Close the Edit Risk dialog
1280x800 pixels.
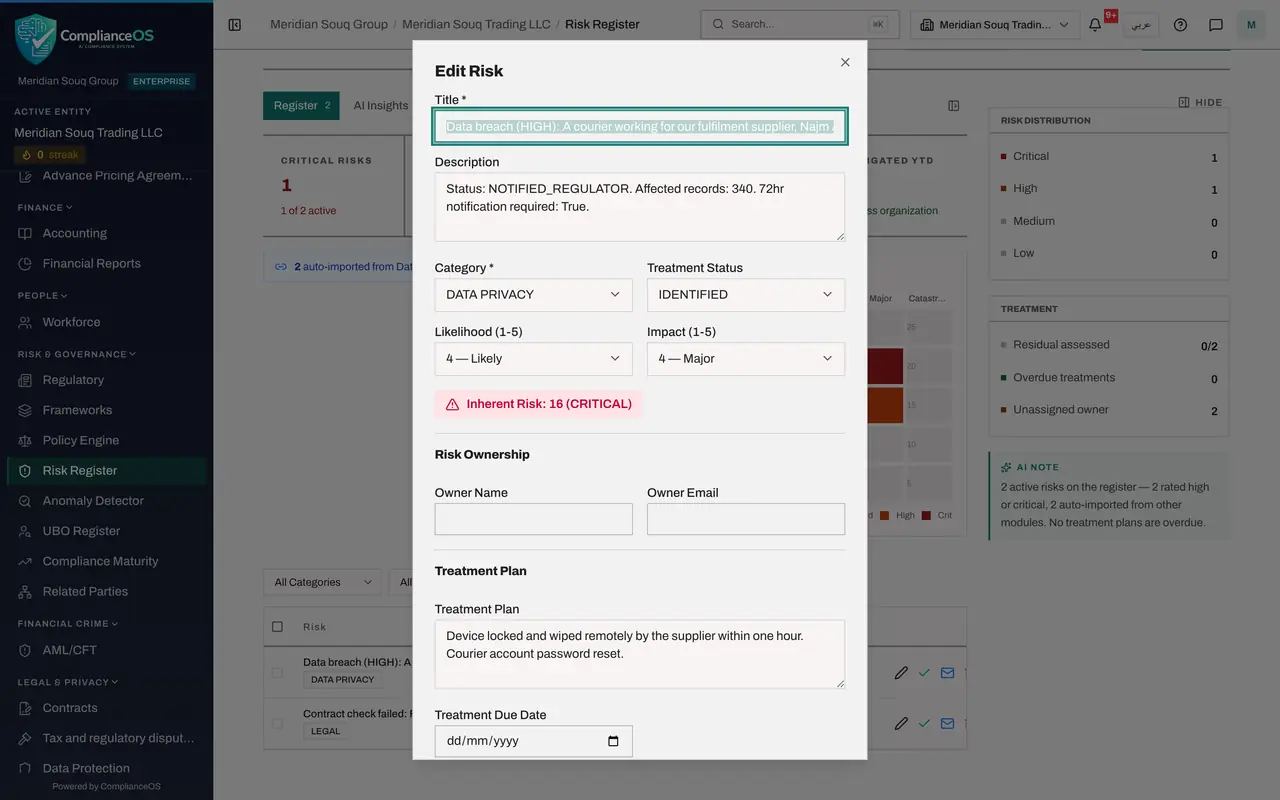pyautogui.click(x=845, y=62)
